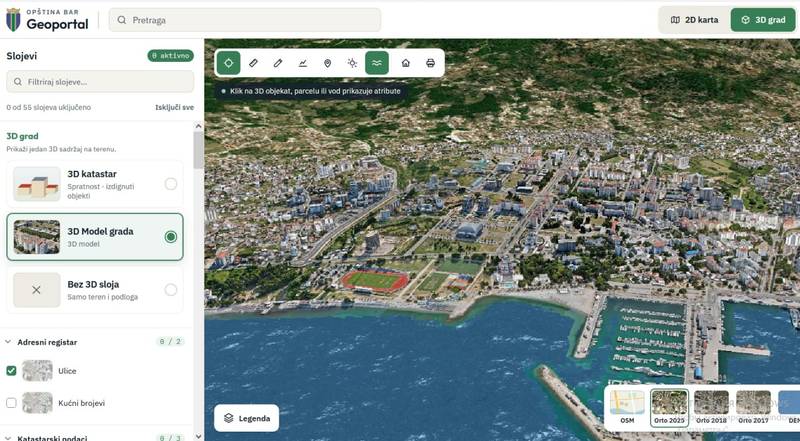Click '0 od 55 slojeva uključeno' text

[48, 107]
